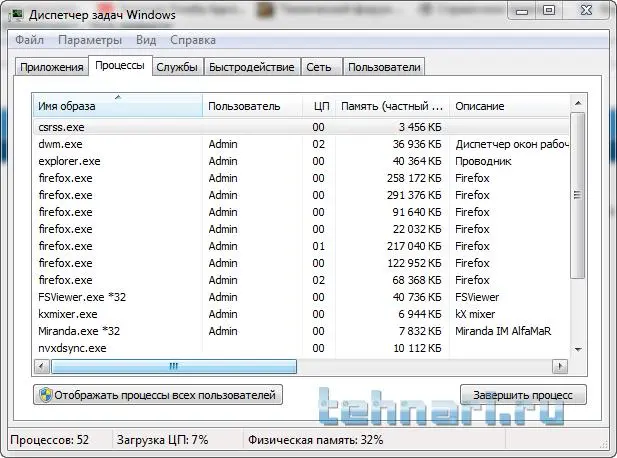Viewport: 617px width, 458px height.
Task: Open the Быстродействие tab
Action: 252,67
